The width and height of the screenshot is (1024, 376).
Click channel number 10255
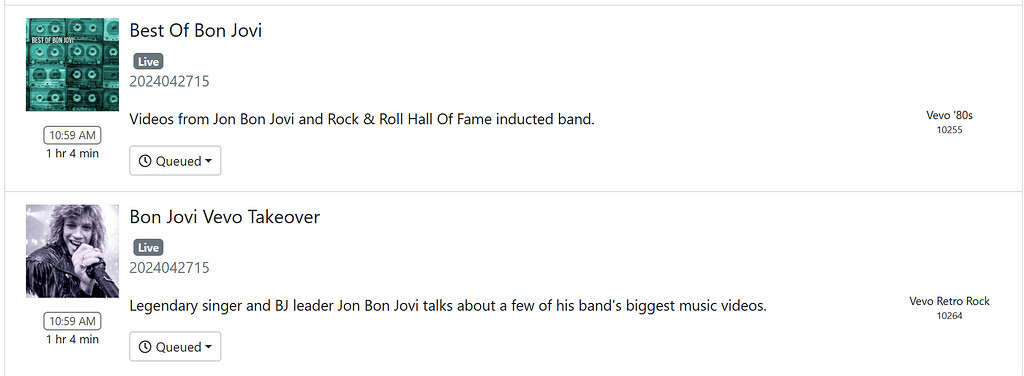[950, 130]
